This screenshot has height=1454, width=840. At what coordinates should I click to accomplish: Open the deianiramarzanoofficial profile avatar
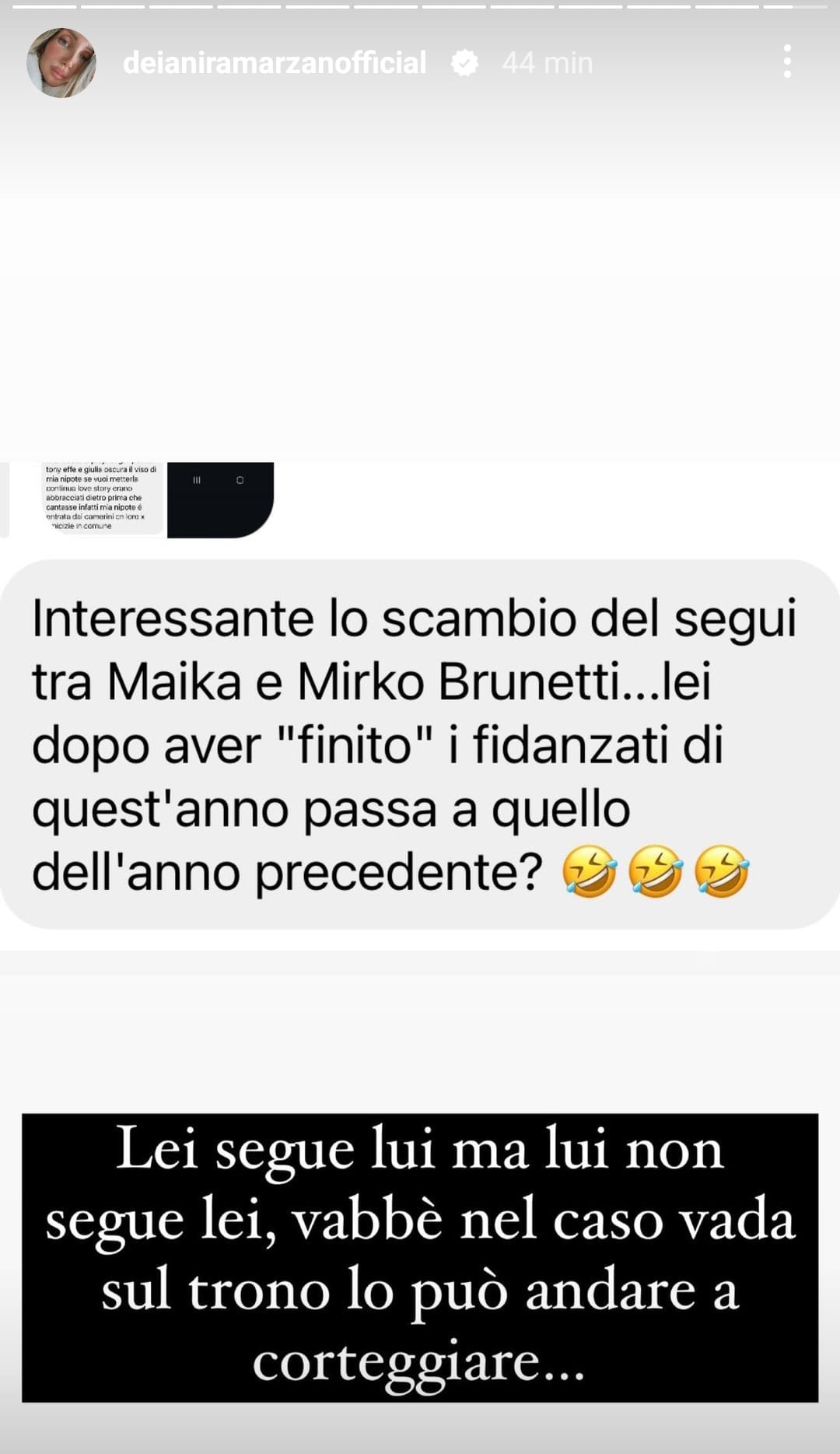[x=61, y=63]
